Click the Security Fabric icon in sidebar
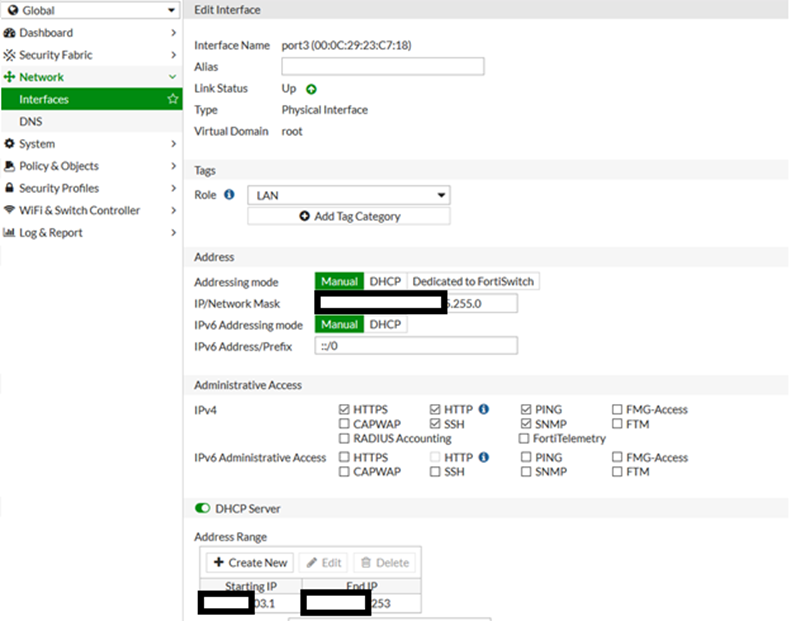Screen dimensions: 796x621 pos(10,55)
